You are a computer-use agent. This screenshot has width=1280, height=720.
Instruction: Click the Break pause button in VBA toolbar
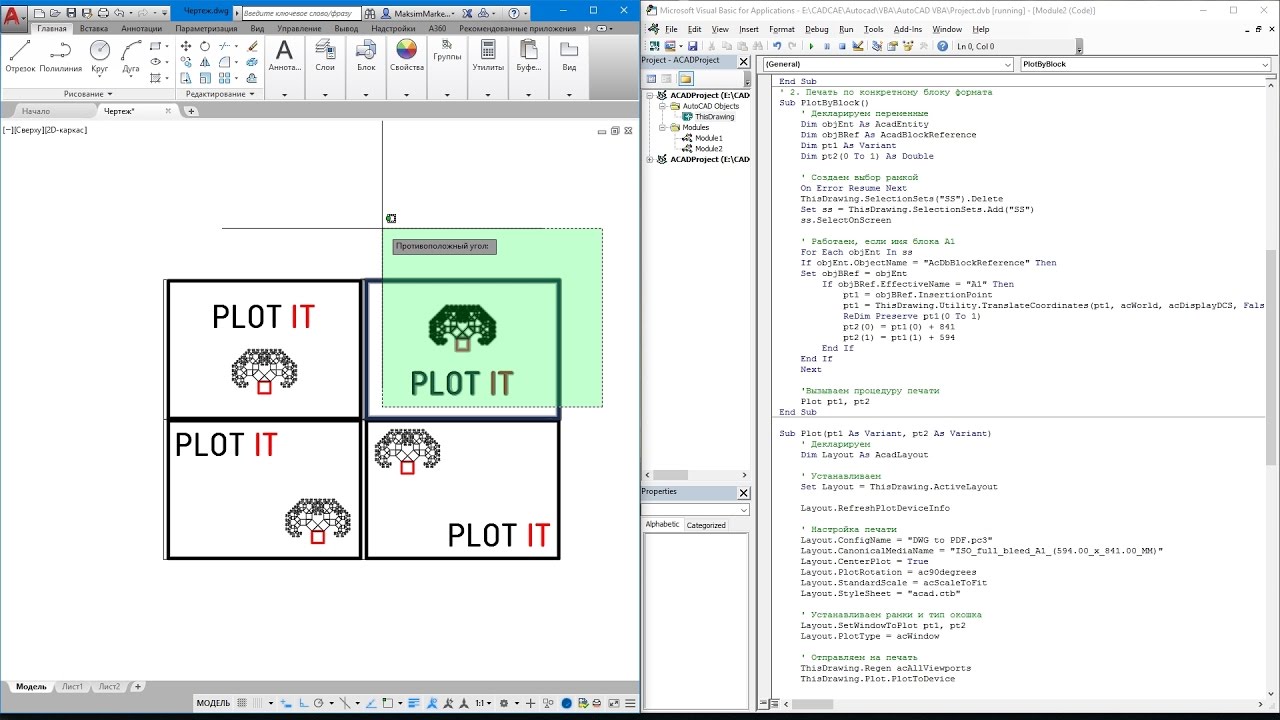tap(827, 46)
